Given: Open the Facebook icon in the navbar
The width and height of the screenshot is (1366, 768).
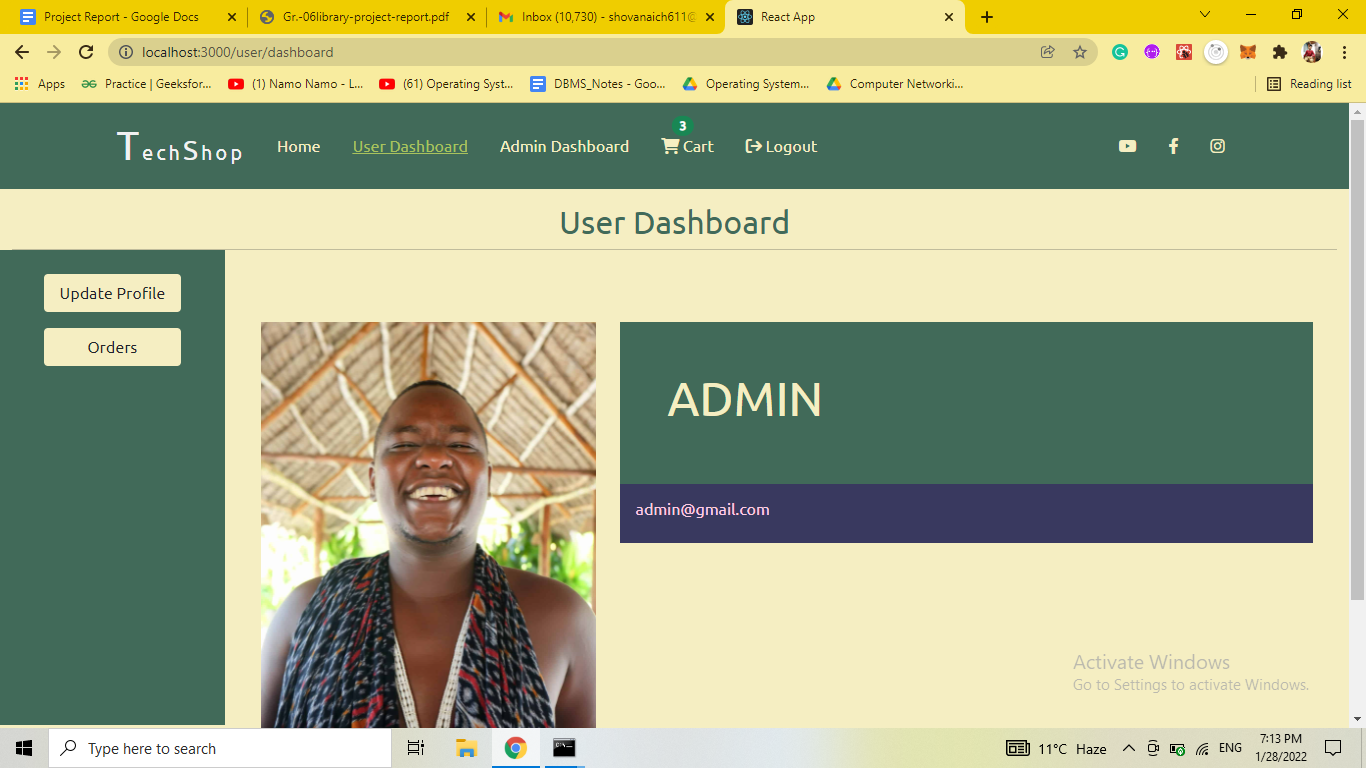Looking at the screenshot, I should coord(1173,146).
